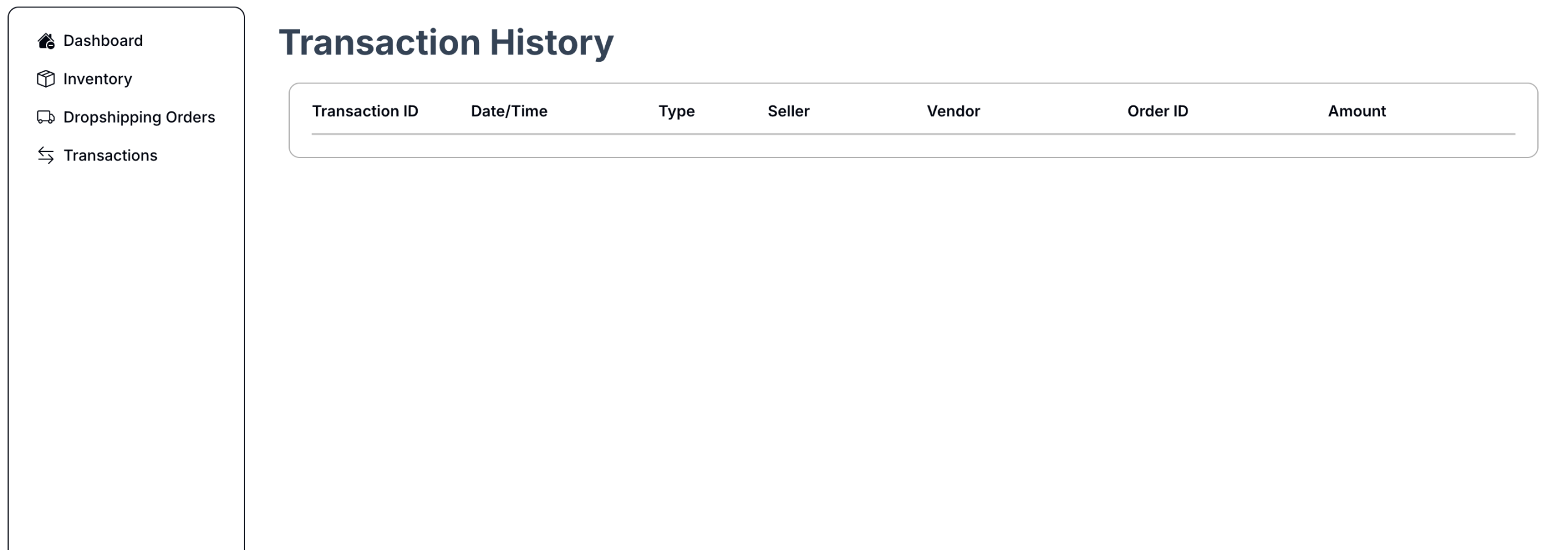This screenshot has width=1568, height=550.
Task: Click the Transaction History page heading
Action: tap(446, 43)
